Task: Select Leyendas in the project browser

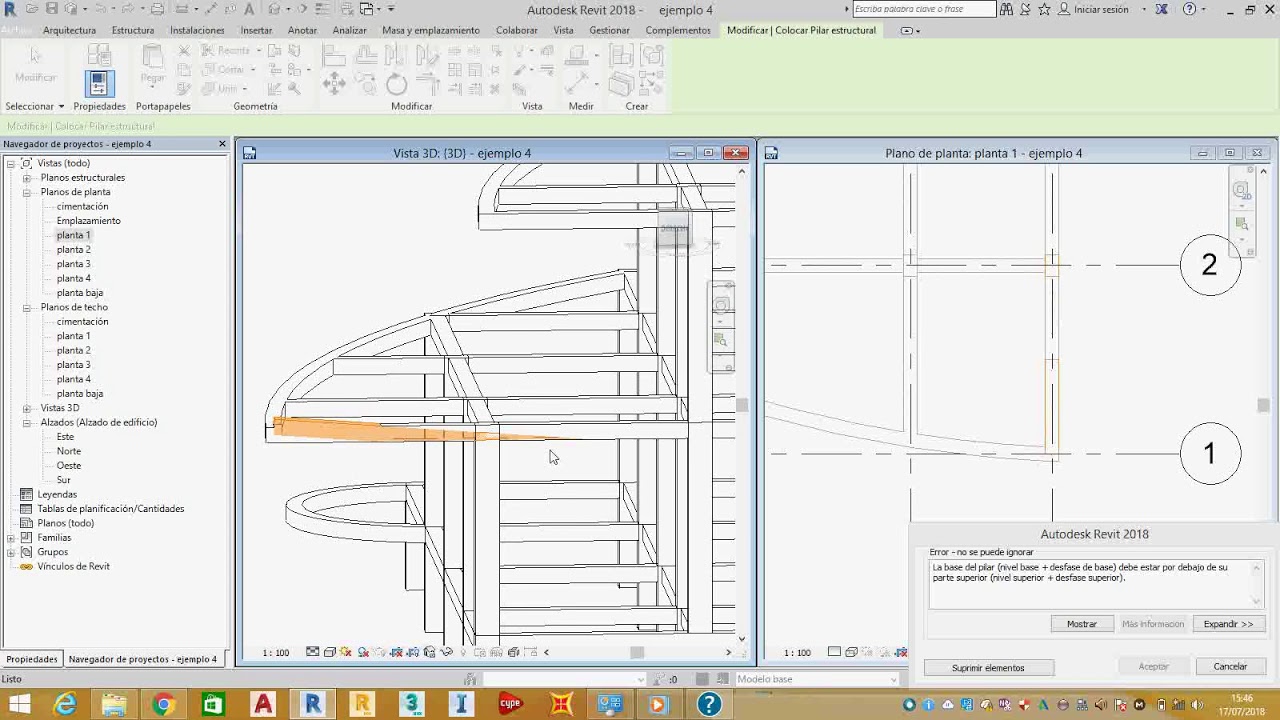Action: pyautogui.click(x=57, y=495)
